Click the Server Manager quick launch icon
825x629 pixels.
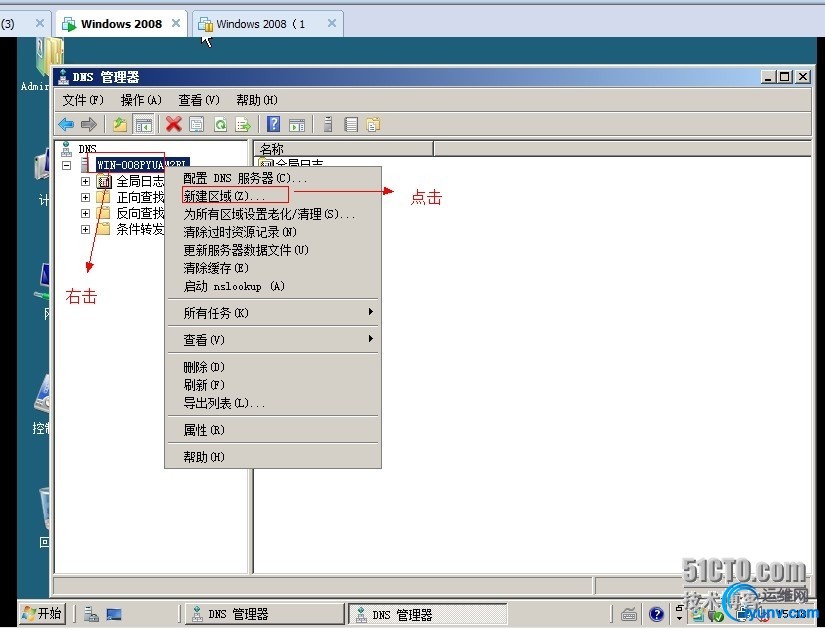point(92,614)
